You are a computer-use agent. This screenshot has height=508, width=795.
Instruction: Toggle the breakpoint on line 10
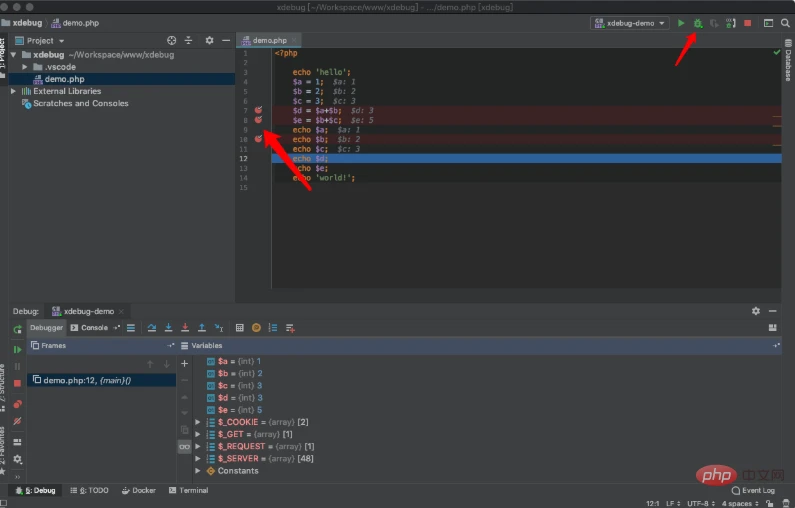tap(258, 139)
